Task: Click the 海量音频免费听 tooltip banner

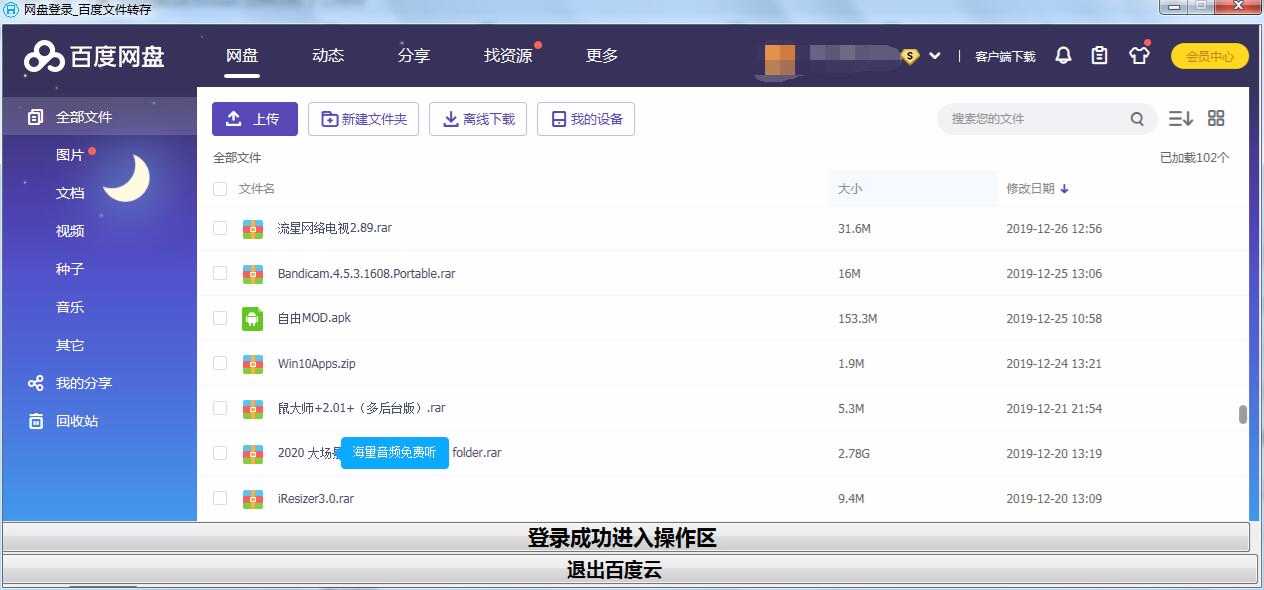Action: (394, 452)
